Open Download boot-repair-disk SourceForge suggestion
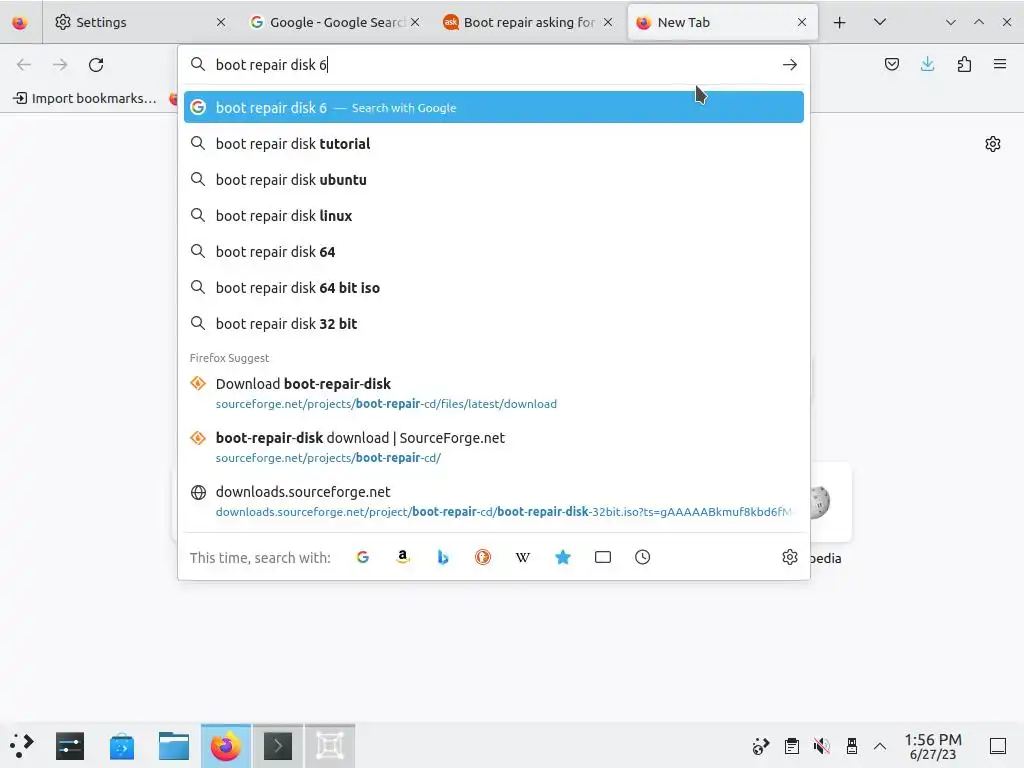This screenshot has height=768, width=1024. tap(494, 393)
